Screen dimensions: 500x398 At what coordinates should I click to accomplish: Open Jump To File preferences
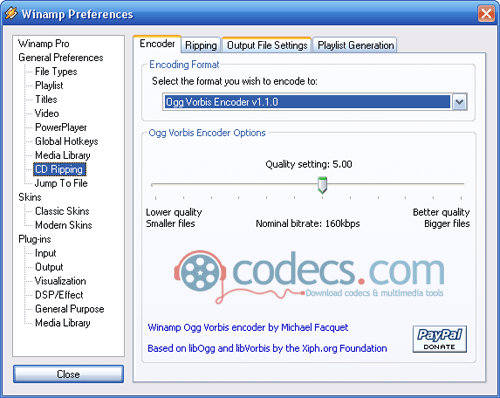(61, 183)
